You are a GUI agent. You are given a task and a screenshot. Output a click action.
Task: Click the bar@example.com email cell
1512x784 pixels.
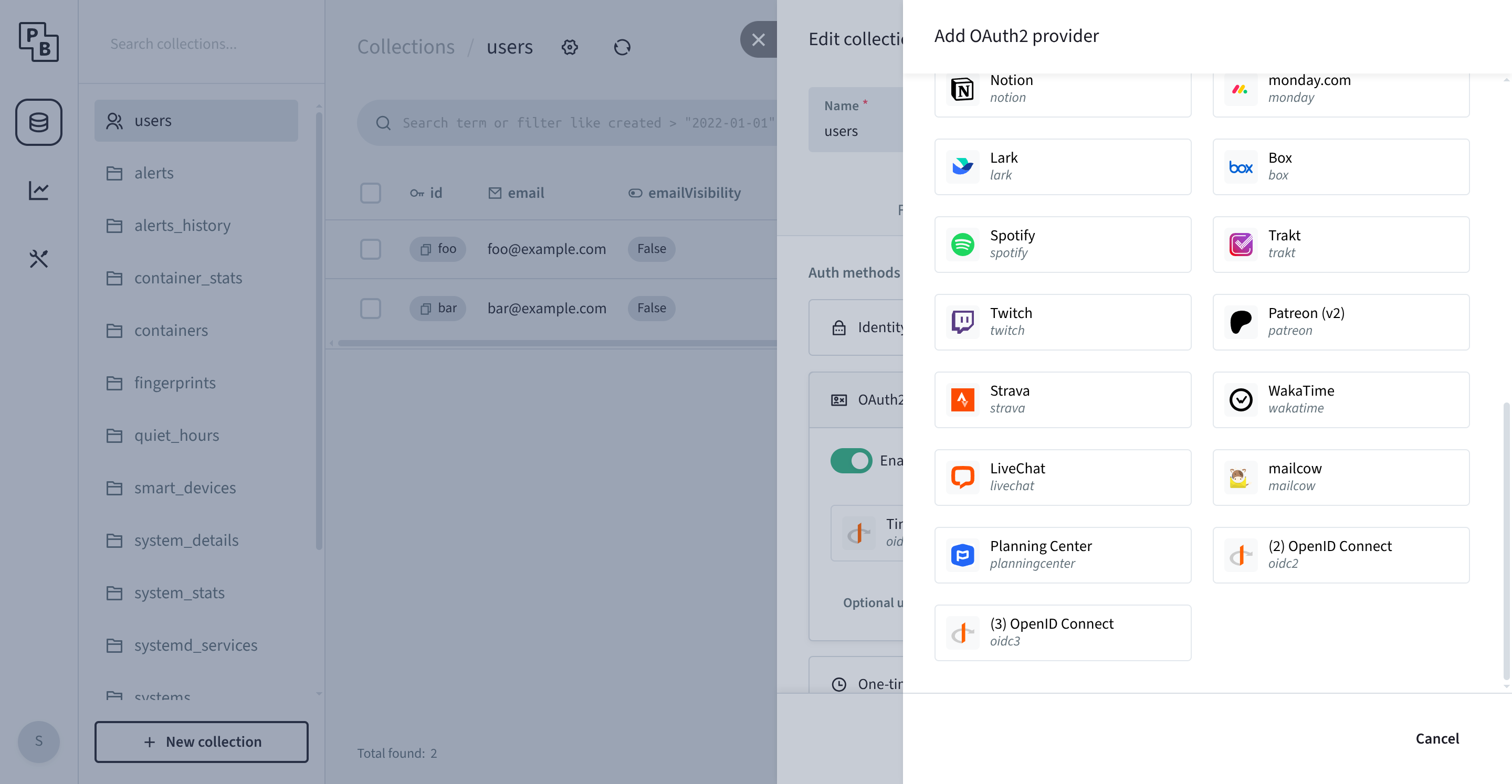coord(547,308)
